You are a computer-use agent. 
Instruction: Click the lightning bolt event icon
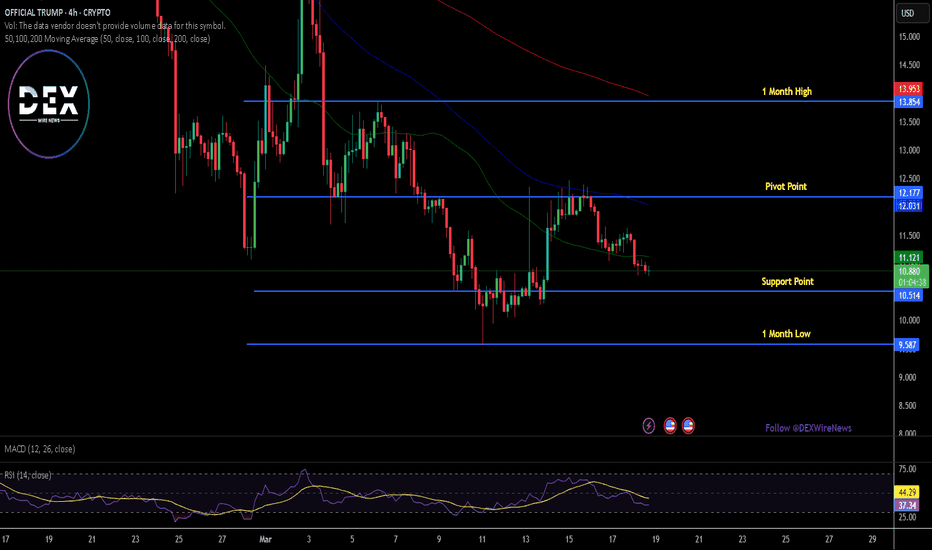[648, 426]
